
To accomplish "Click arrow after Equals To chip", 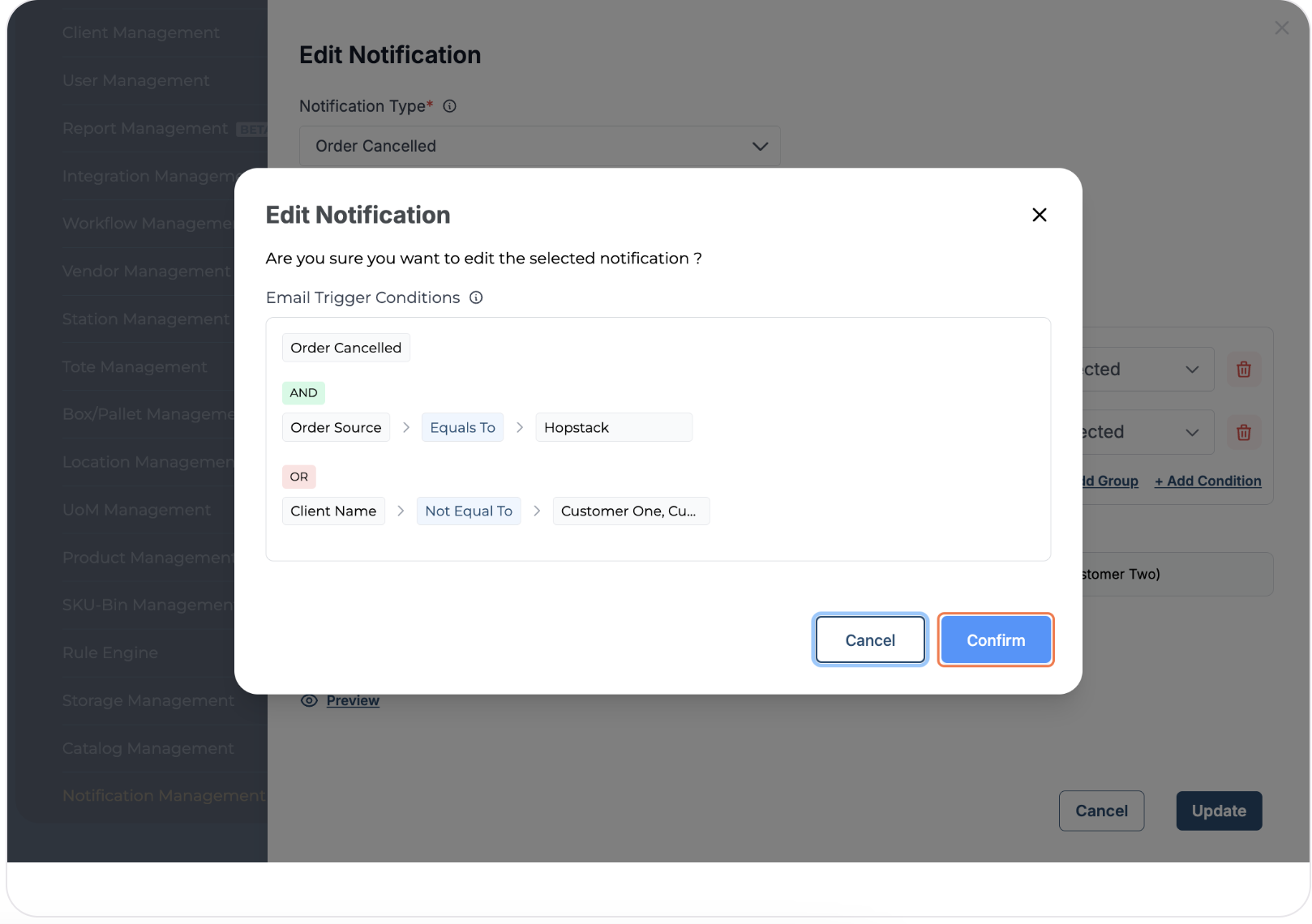I will (520, 427).
